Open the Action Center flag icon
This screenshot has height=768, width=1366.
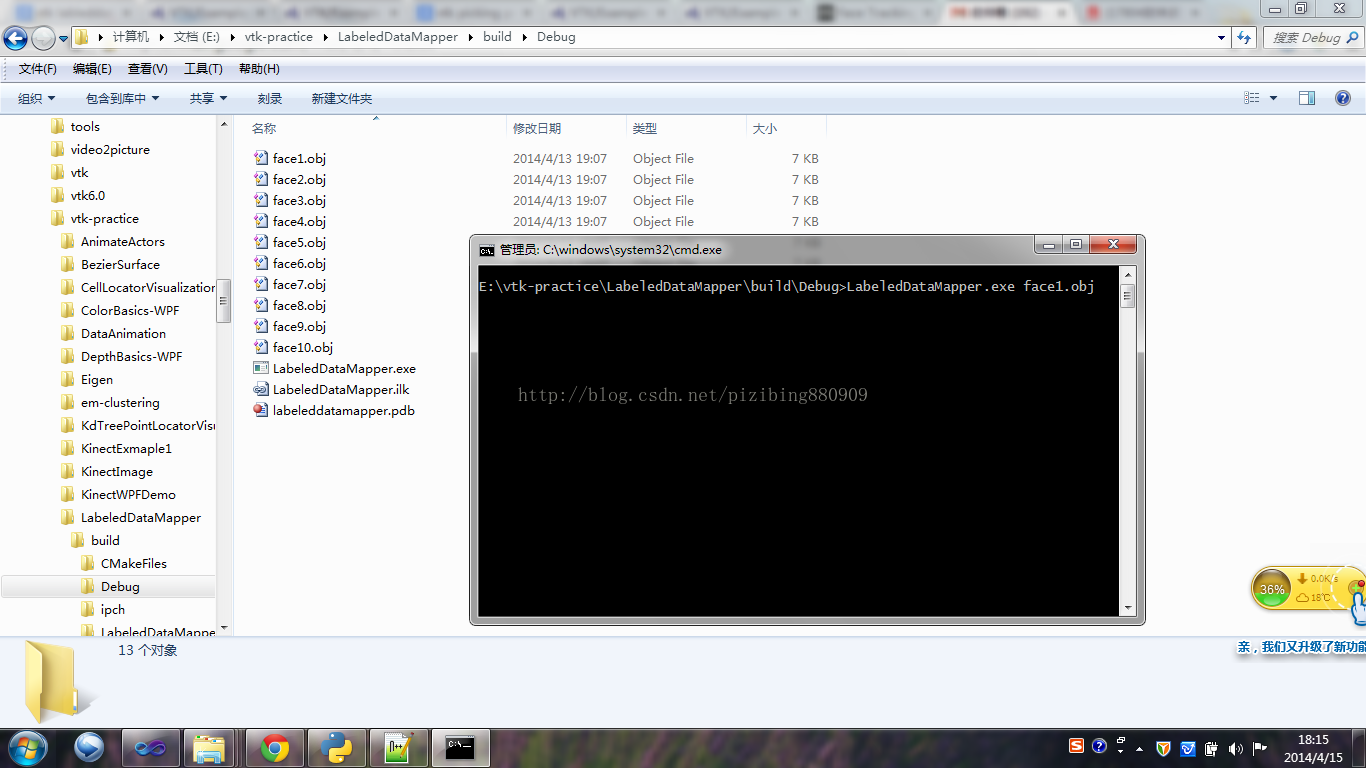coord(1260,748)
